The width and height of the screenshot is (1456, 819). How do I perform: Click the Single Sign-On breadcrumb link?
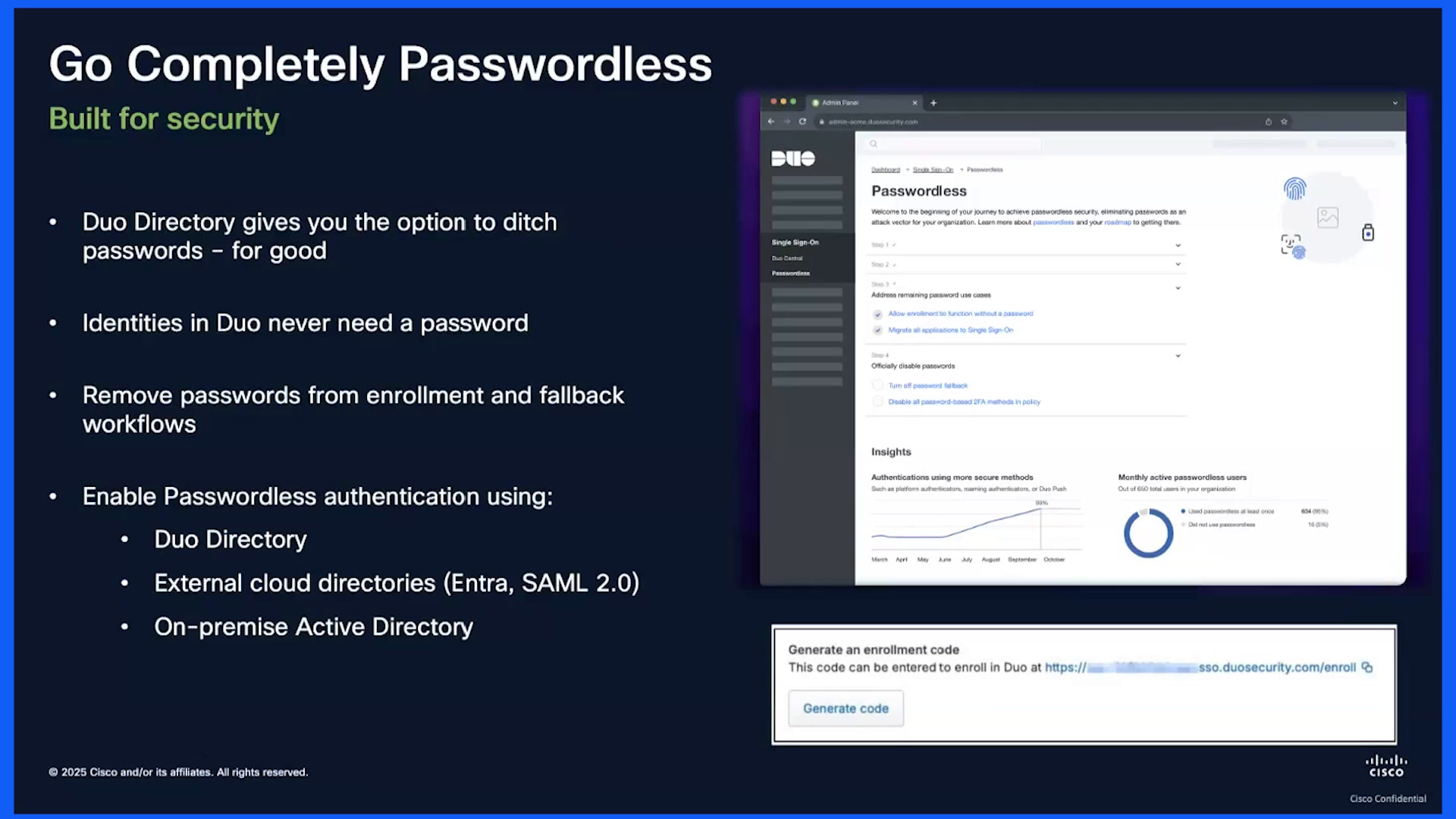933,170
